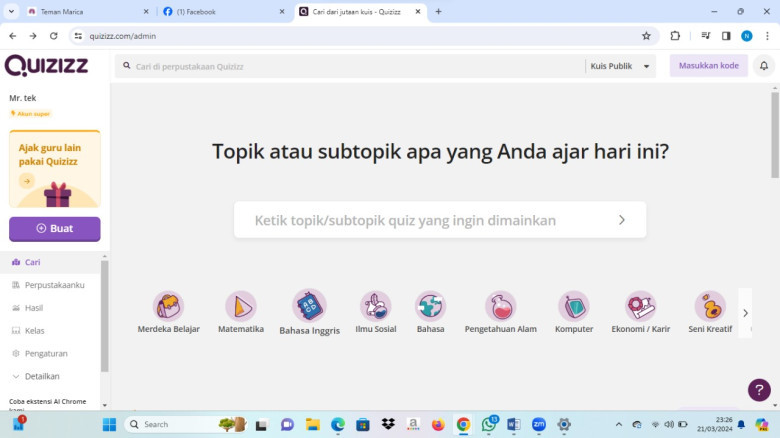
Task: Launch Microsoft Word from the taskbar
Action: tap(513, 424)
